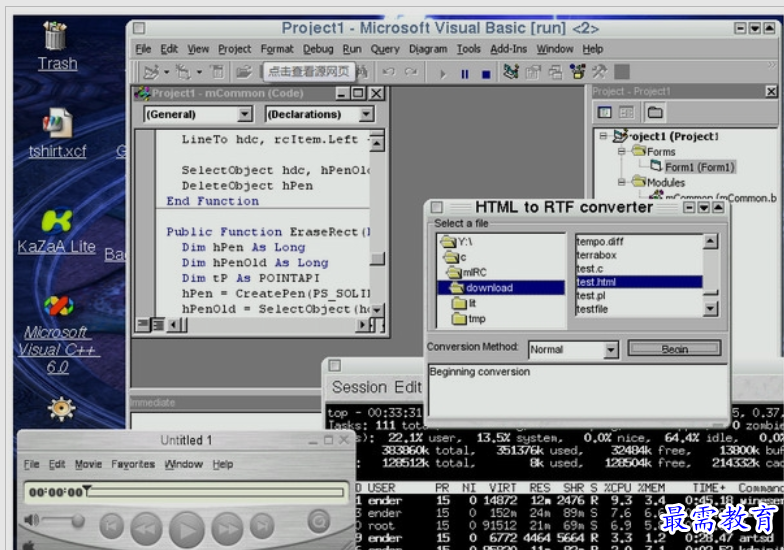Screen dimensions: 784x550
Task: Click the code window scroll left arrow
Action: click(x=174, y=325)
